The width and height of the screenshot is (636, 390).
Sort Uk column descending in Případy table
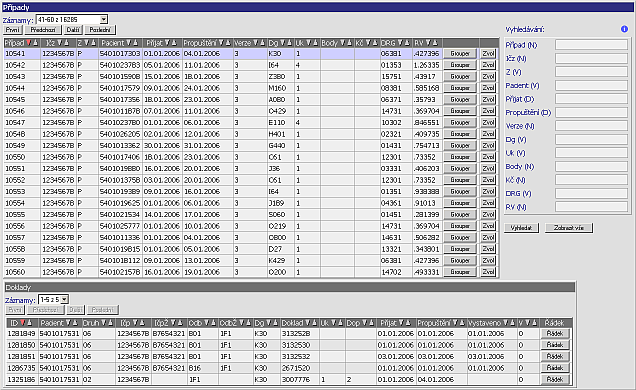(308, 43)
